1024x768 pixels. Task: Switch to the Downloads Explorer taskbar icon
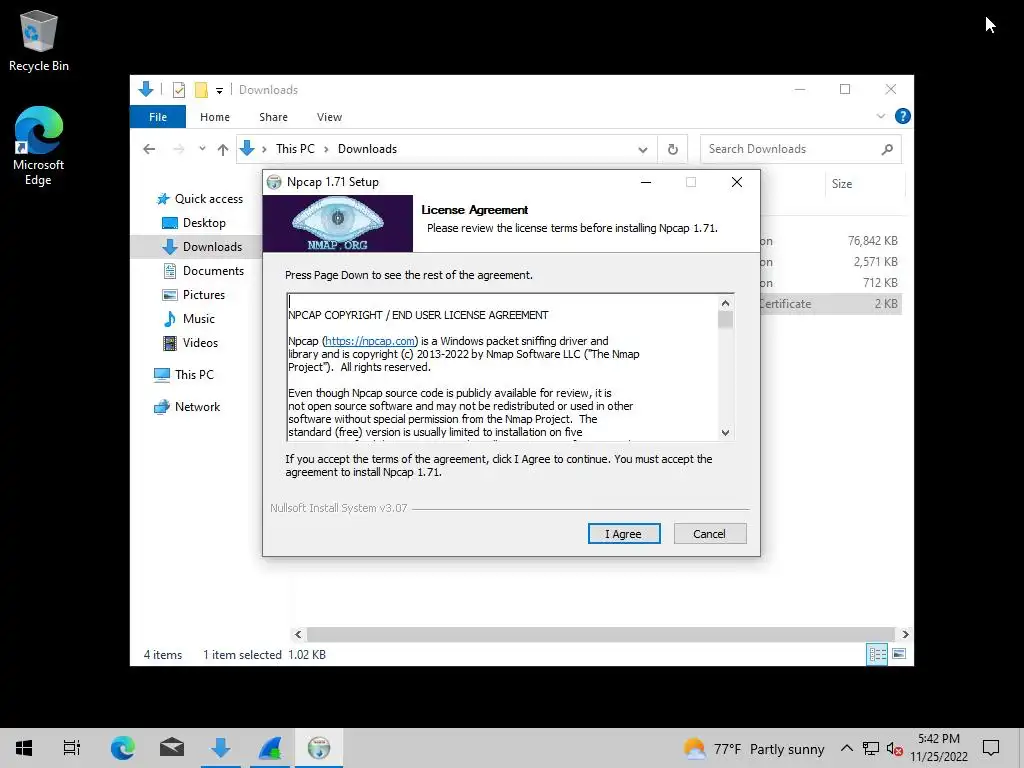pyautogui.click(x=221, y=748)
